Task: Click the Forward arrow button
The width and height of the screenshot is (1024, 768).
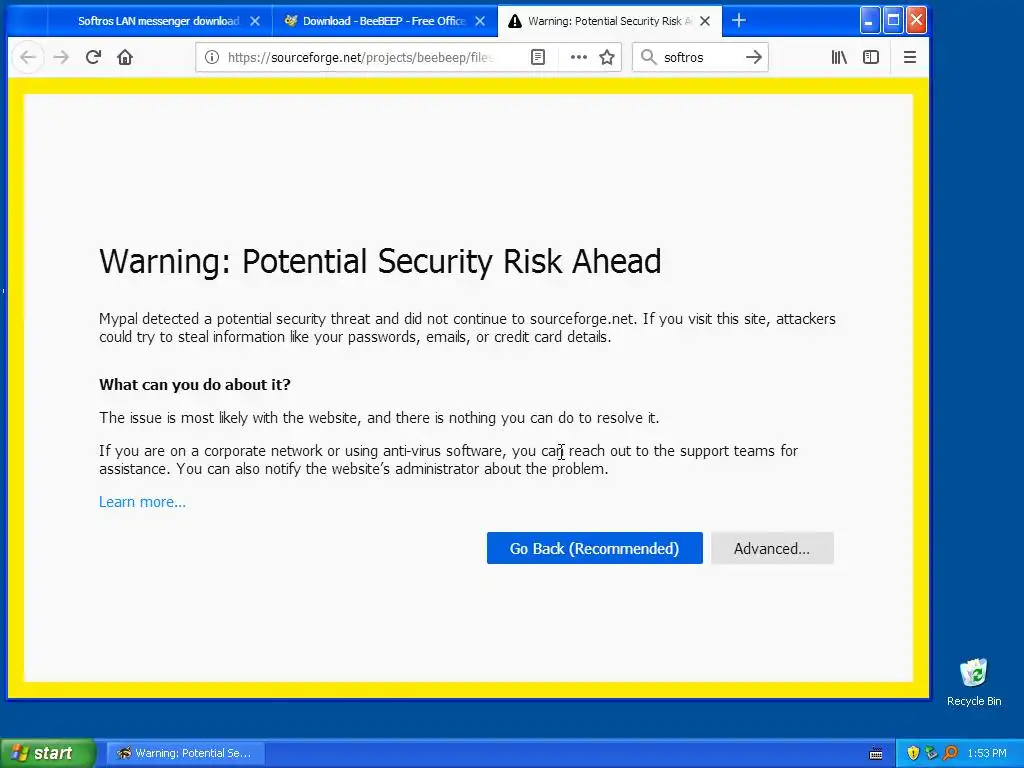Action: 61,57
